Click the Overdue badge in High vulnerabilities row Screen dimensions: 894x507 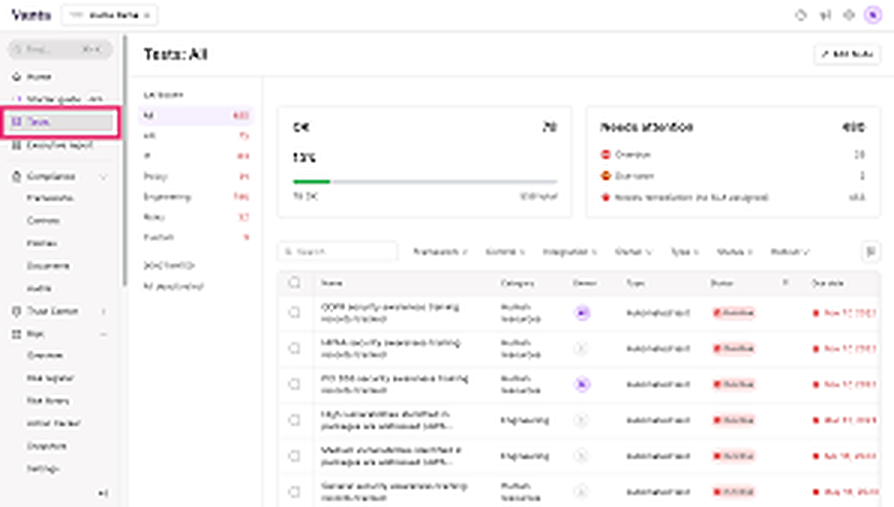pos(734,420)
